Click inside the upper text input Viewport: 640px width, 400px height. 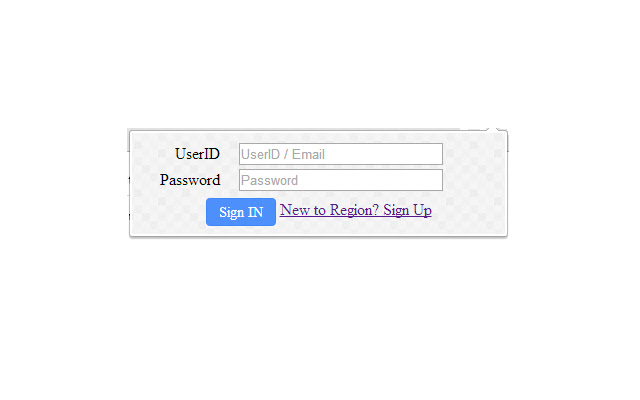click(341, 154)
